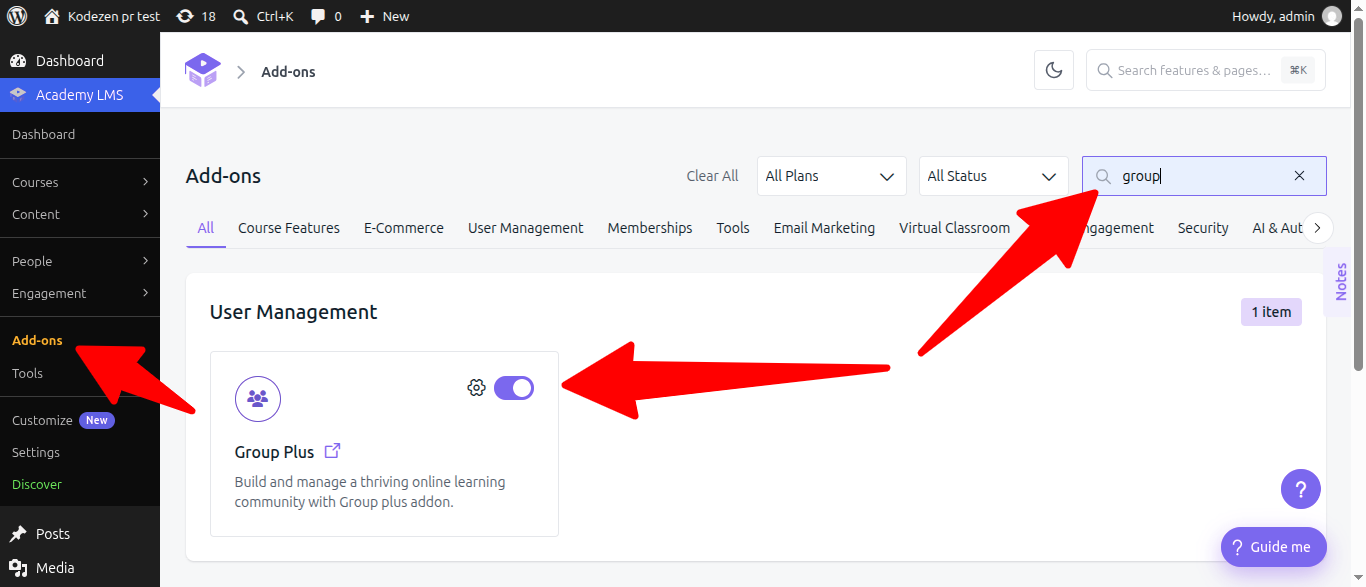Click the Ctrl+K search icon in admin bar

pyautogui.click(x=241, y=16)
